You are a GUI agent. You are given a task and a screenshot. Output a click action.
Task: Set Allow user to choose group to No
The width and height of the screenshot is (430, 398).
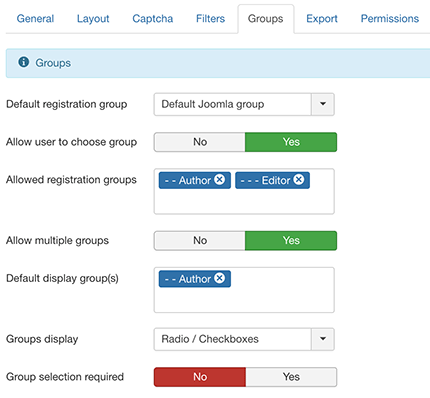pyautogui.click(x=200, y=142)
